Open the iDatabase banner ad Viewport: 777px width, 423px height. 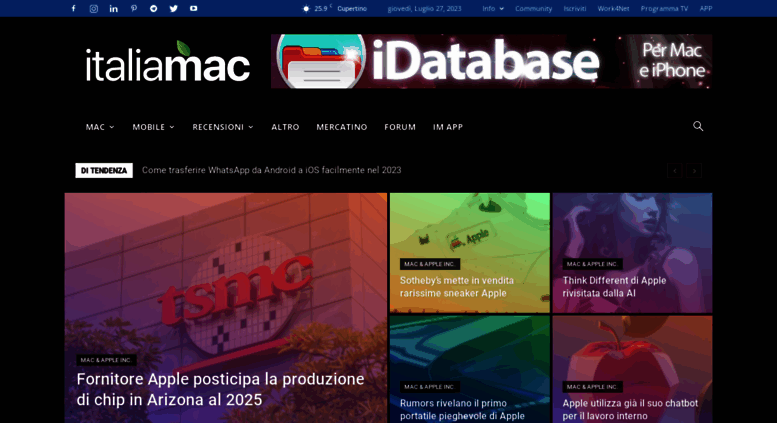pyautogui.click(x=492, y=61)
